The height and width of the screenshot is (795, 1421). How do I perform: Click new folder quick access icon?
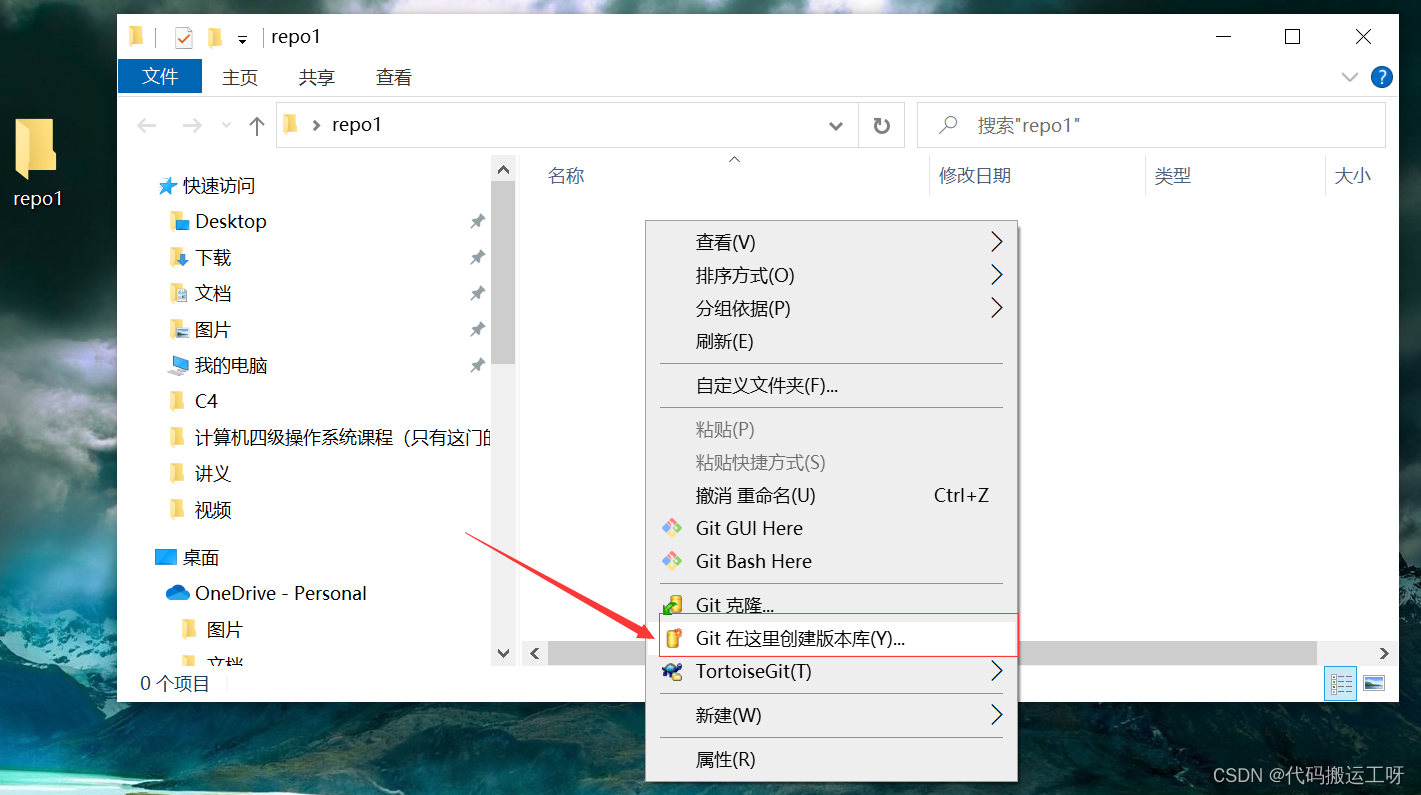point(214,38)
